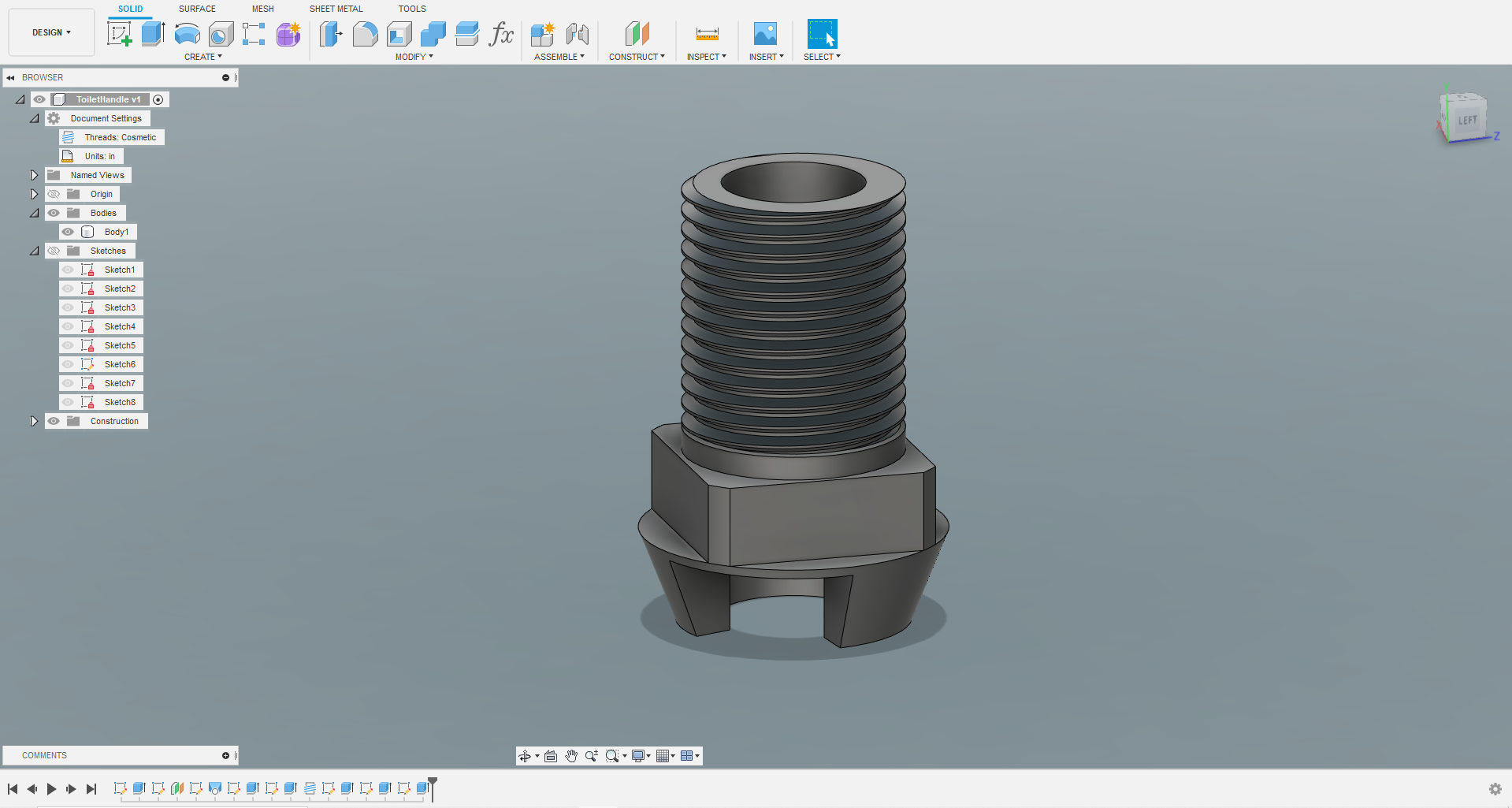The image size is (1512, 808).
Task: Select the Measure tool
Action: click(707, 34)
